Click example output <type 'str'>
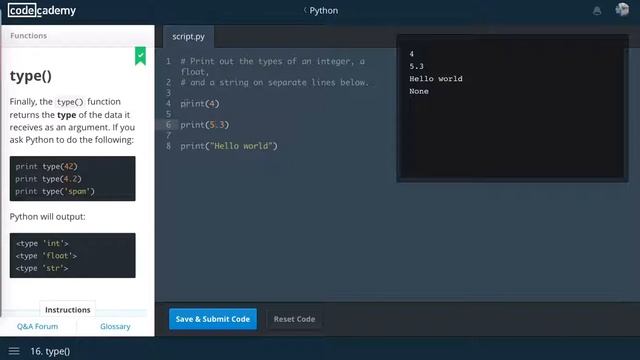Image resolution: width=640 pixels, height=360 pixels. pyautogui.click(x=42, y=269)
